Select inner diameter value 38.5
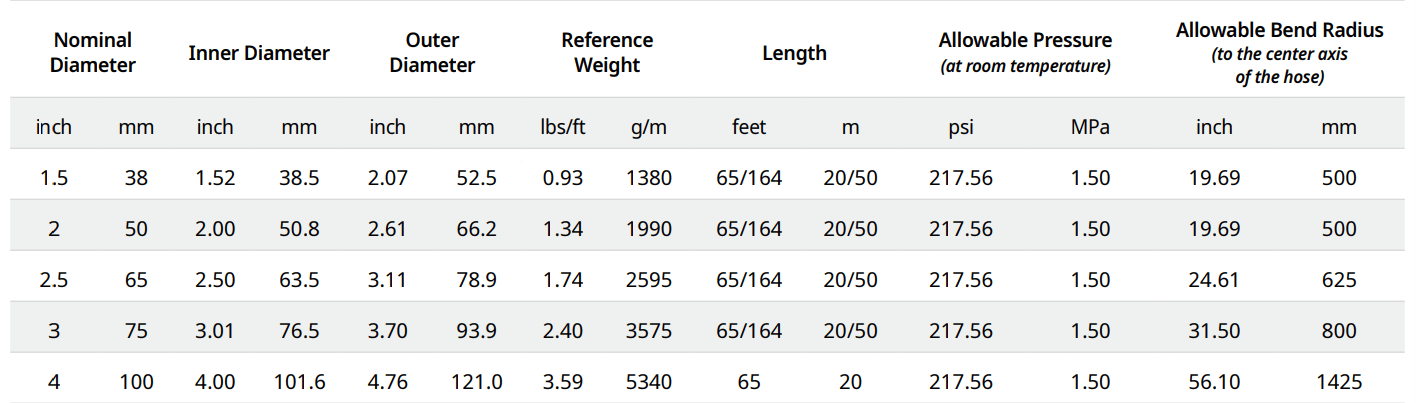The height and width of the screenshot is (403, 1416). [300, 178]
